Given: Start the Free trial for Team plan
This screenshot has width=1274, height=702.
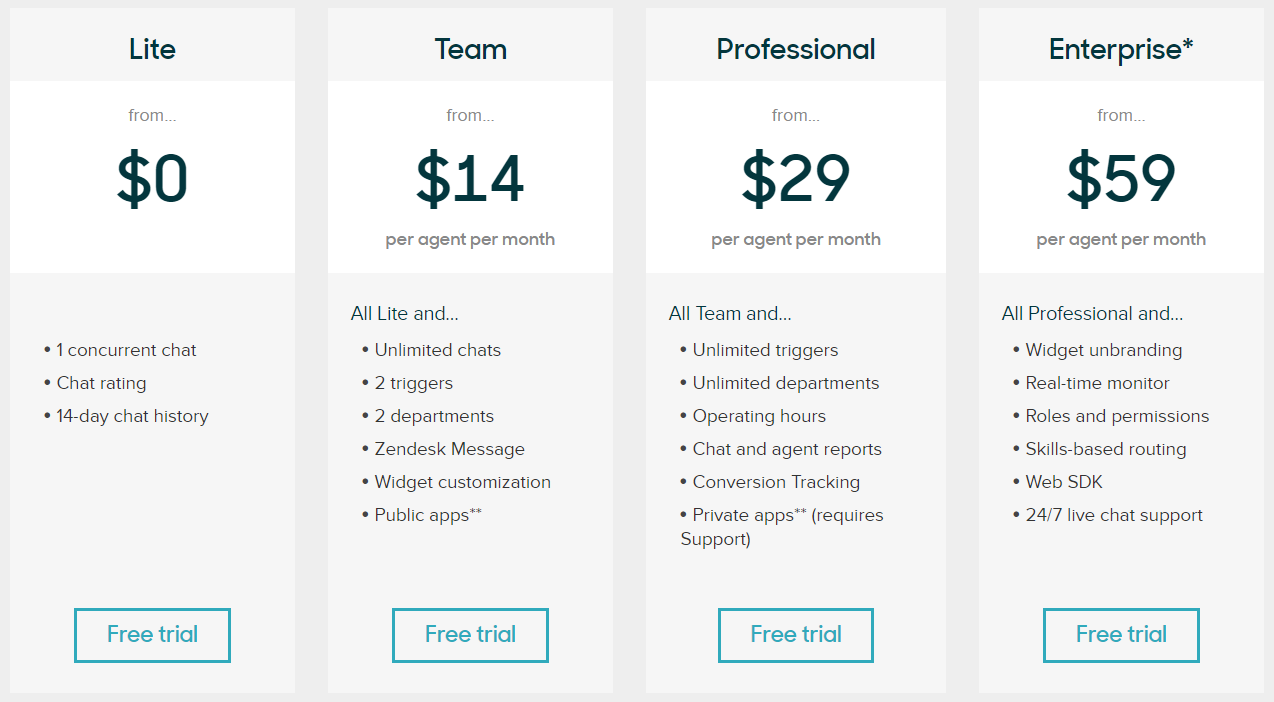Looking at the screenshot, I should point(470,635).
